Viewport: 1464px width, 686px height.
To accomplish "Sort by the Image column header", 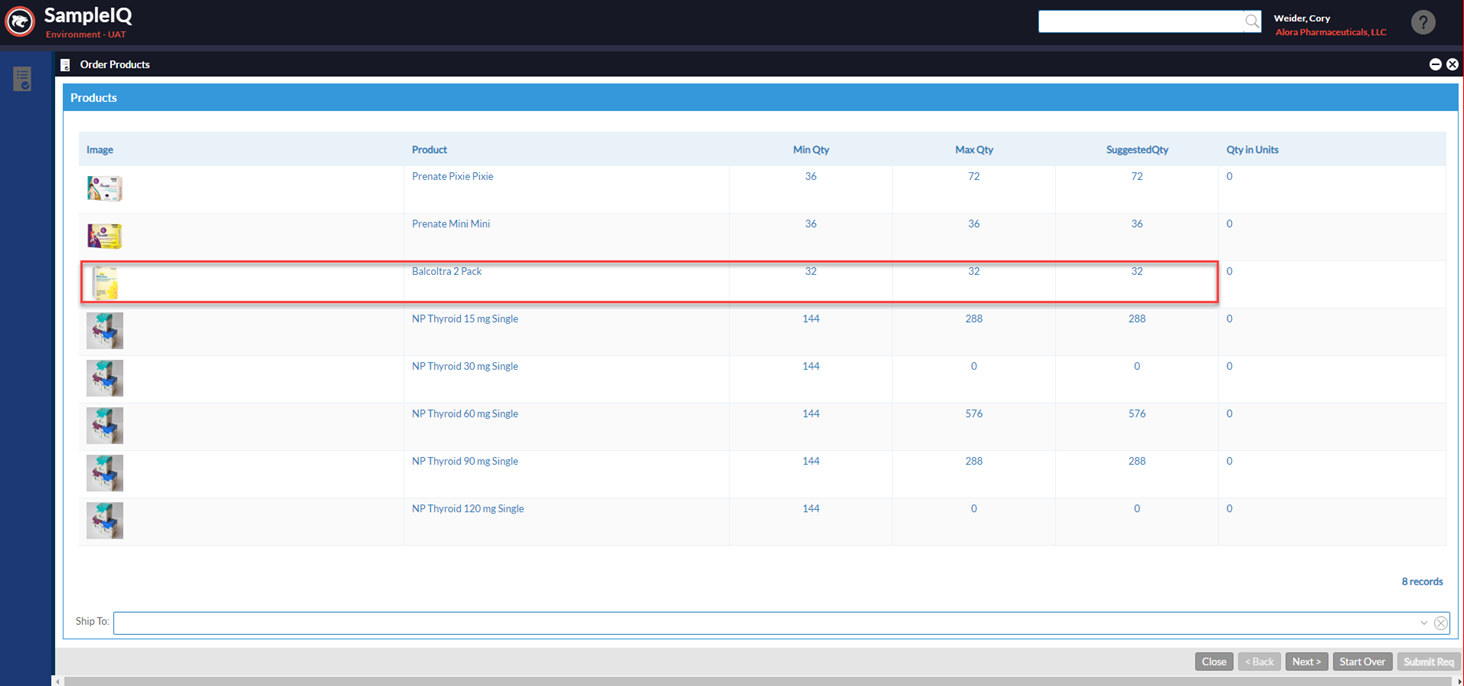I will point(100,150).
